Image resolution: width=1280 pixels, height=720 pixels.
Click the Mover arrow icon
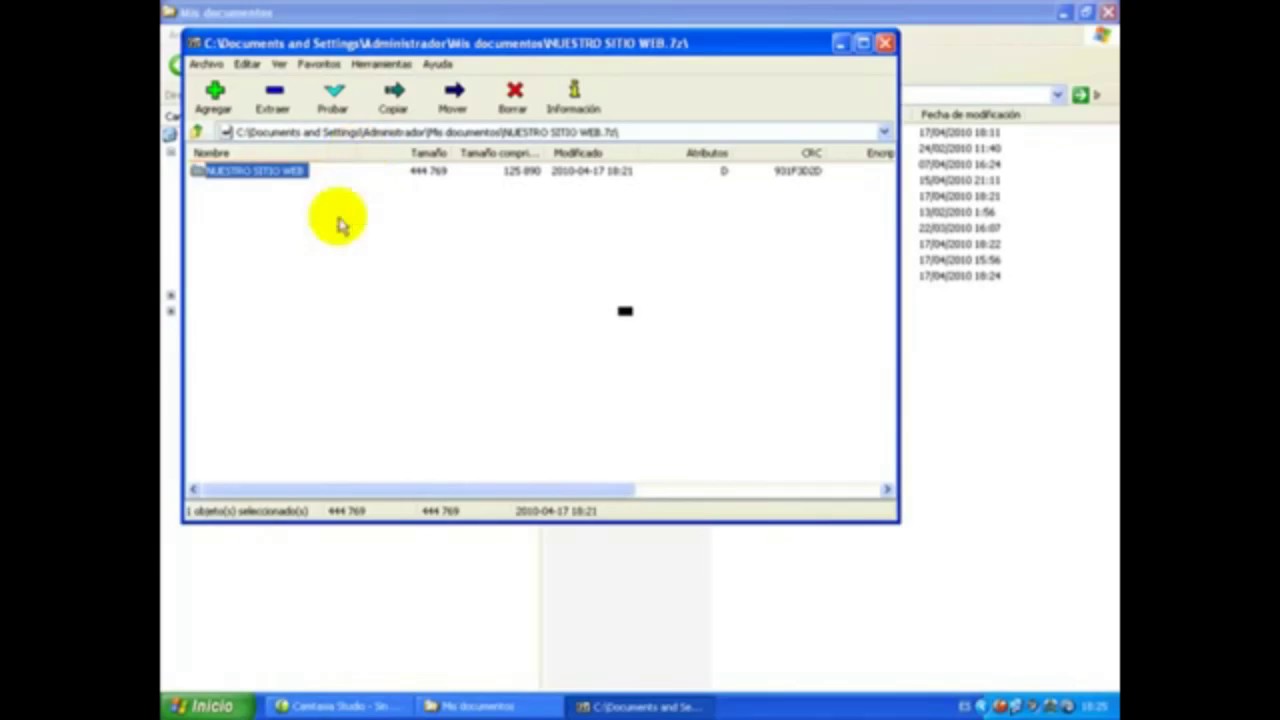point(454,91)
